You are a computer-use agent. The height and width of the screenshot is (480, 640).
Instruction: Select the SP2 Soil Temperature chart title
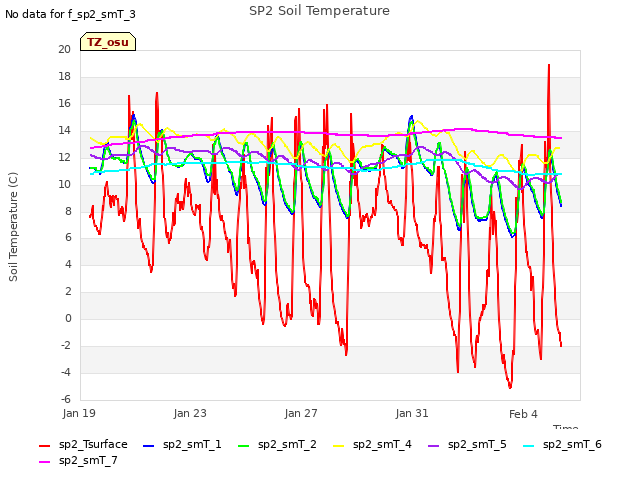[319, 11]
